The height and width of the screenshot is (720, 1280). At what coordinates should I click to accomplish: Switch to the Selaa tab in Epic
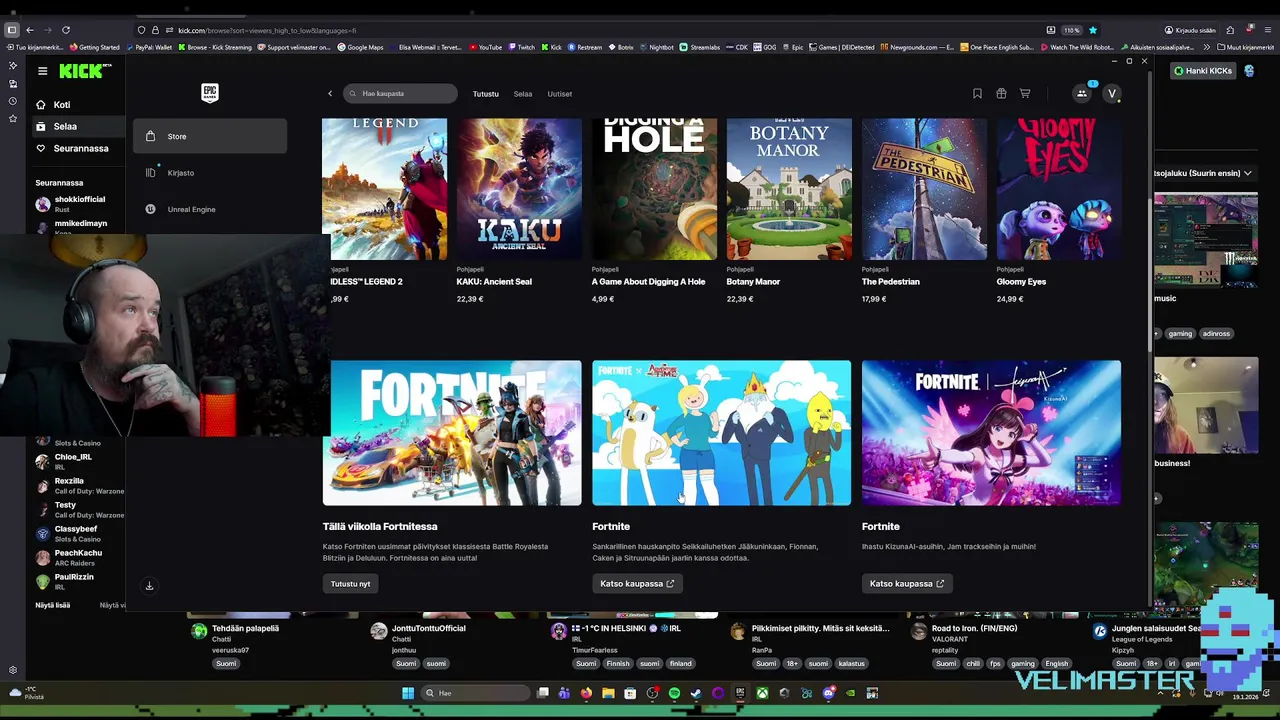coord(523,94)
